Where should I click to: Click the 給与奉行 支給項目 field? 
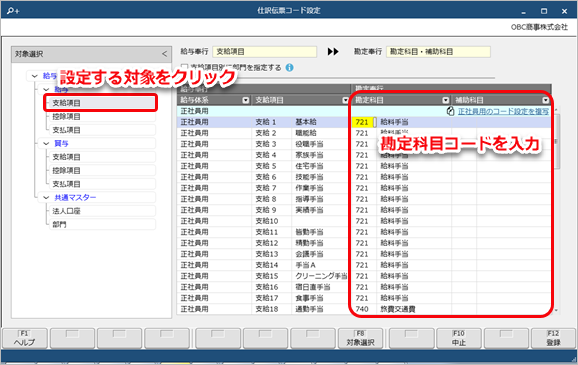(264, 52)
